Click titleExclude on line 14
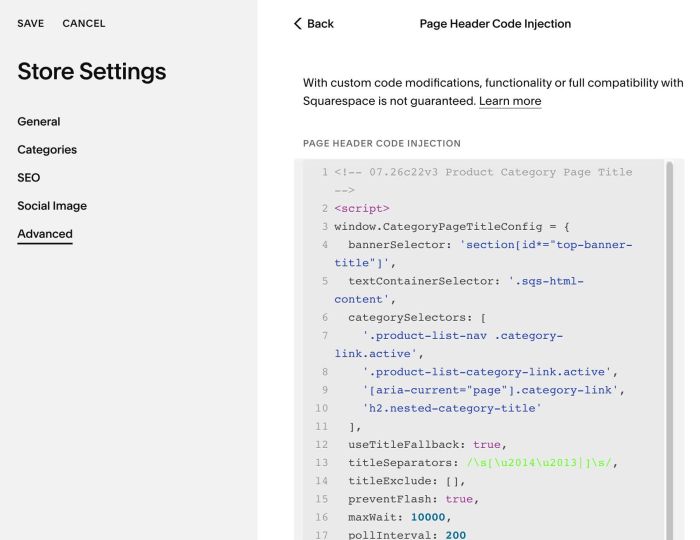Screen dimensions: 700x540 pyautogui.click(x=393, y=481)
